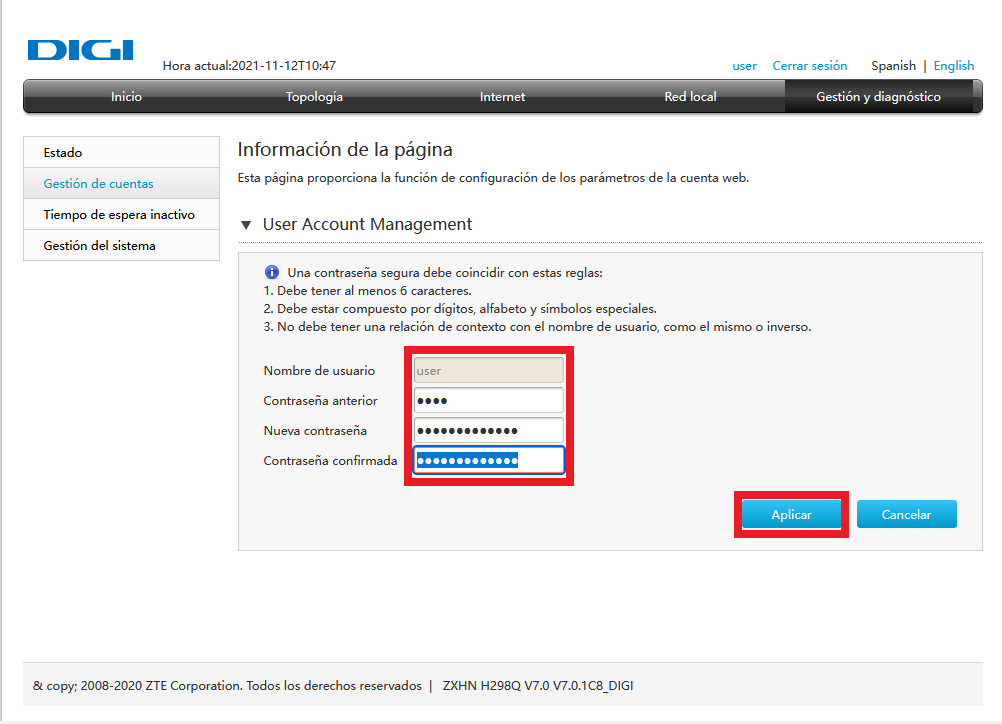The image size is (1002, 724).
Task: Switch the language to English
Action: (x=953, y=65)
